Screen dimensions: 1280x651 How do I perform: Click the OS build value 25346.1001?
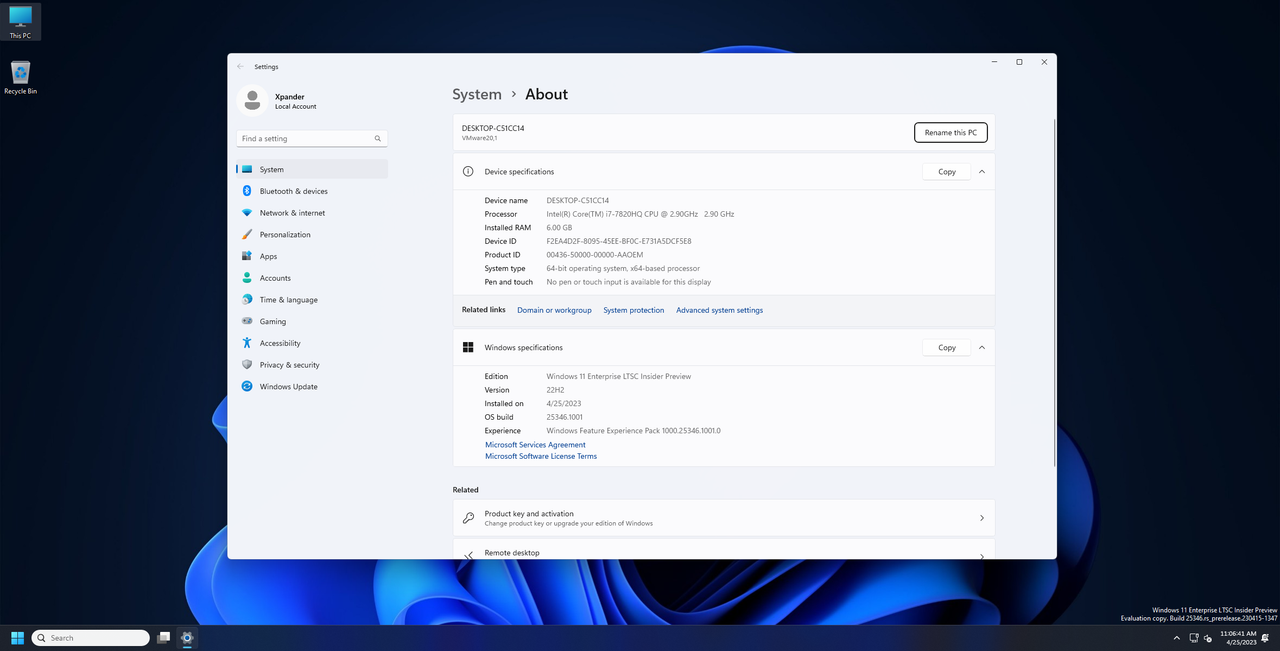coord(565,417)
